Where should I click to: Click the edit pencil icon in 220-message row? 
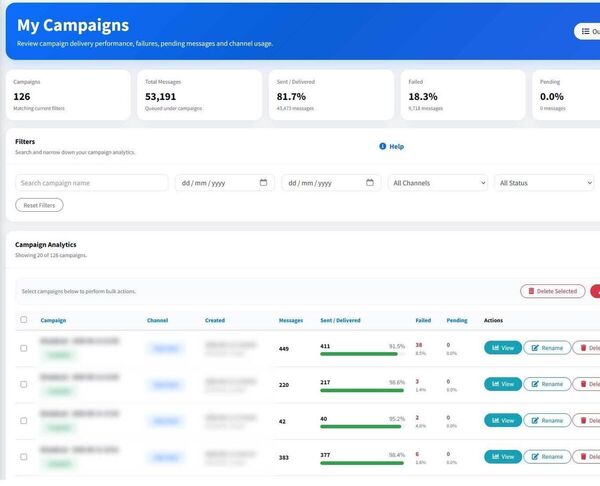[535, 384]
